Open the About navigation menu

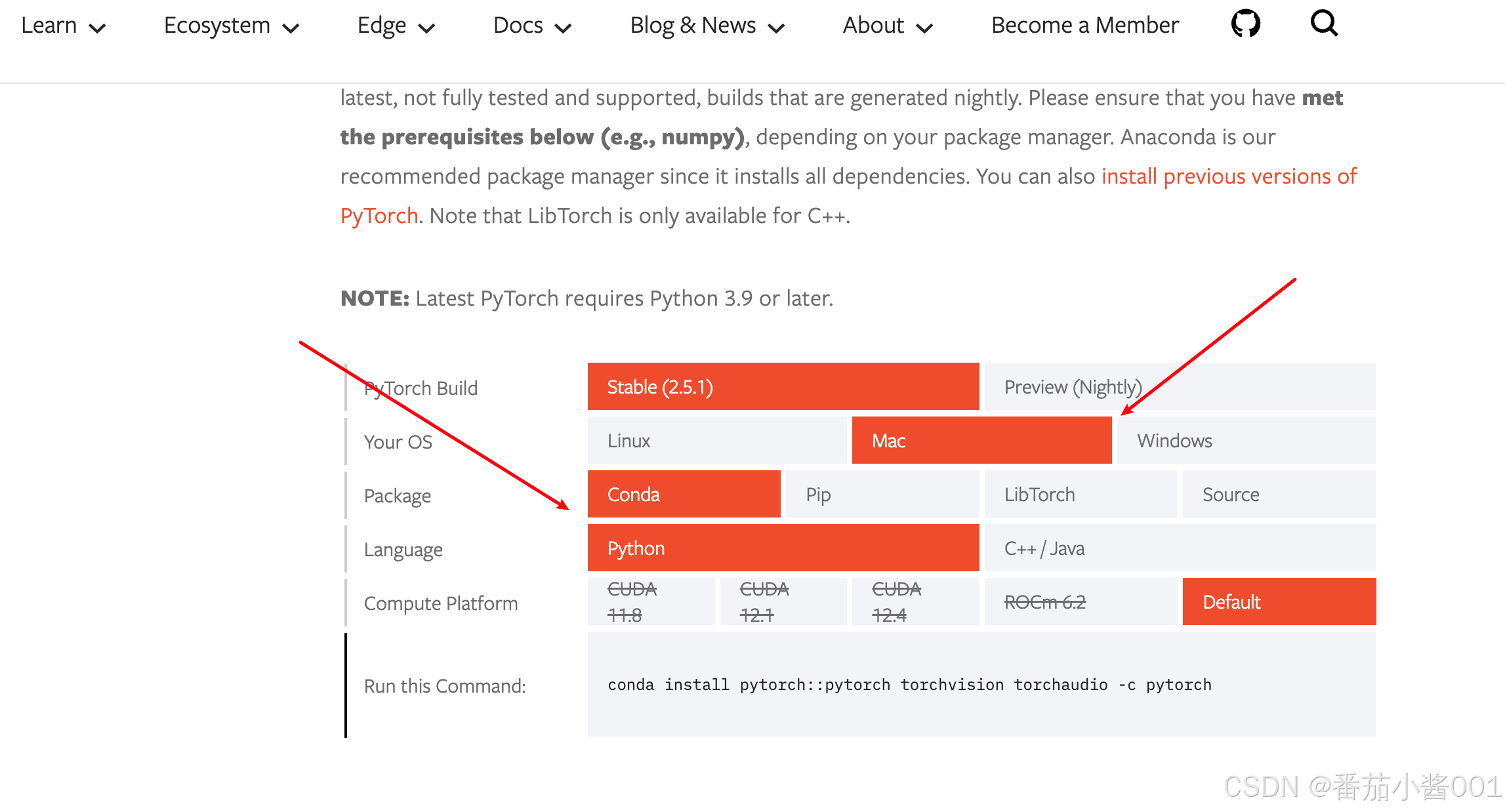pyautogui.click(x=874, y=25)
